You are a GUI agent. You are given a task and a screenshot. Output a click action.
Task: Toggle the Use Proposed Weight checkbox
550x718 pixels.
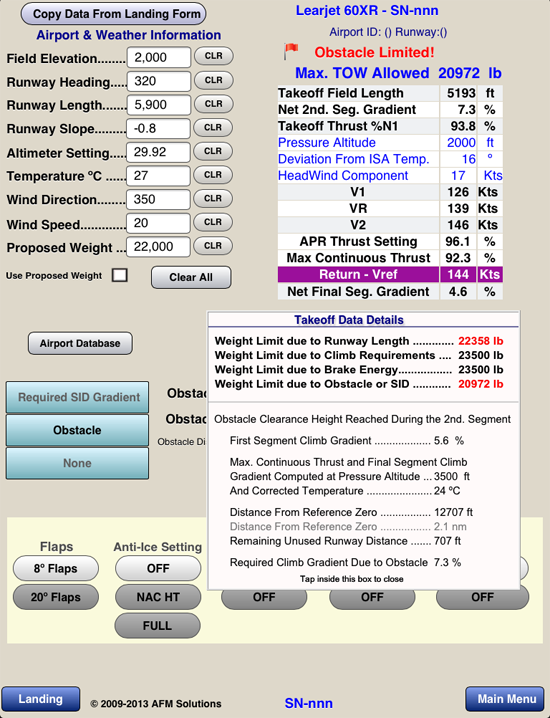[x=120, y=275]
